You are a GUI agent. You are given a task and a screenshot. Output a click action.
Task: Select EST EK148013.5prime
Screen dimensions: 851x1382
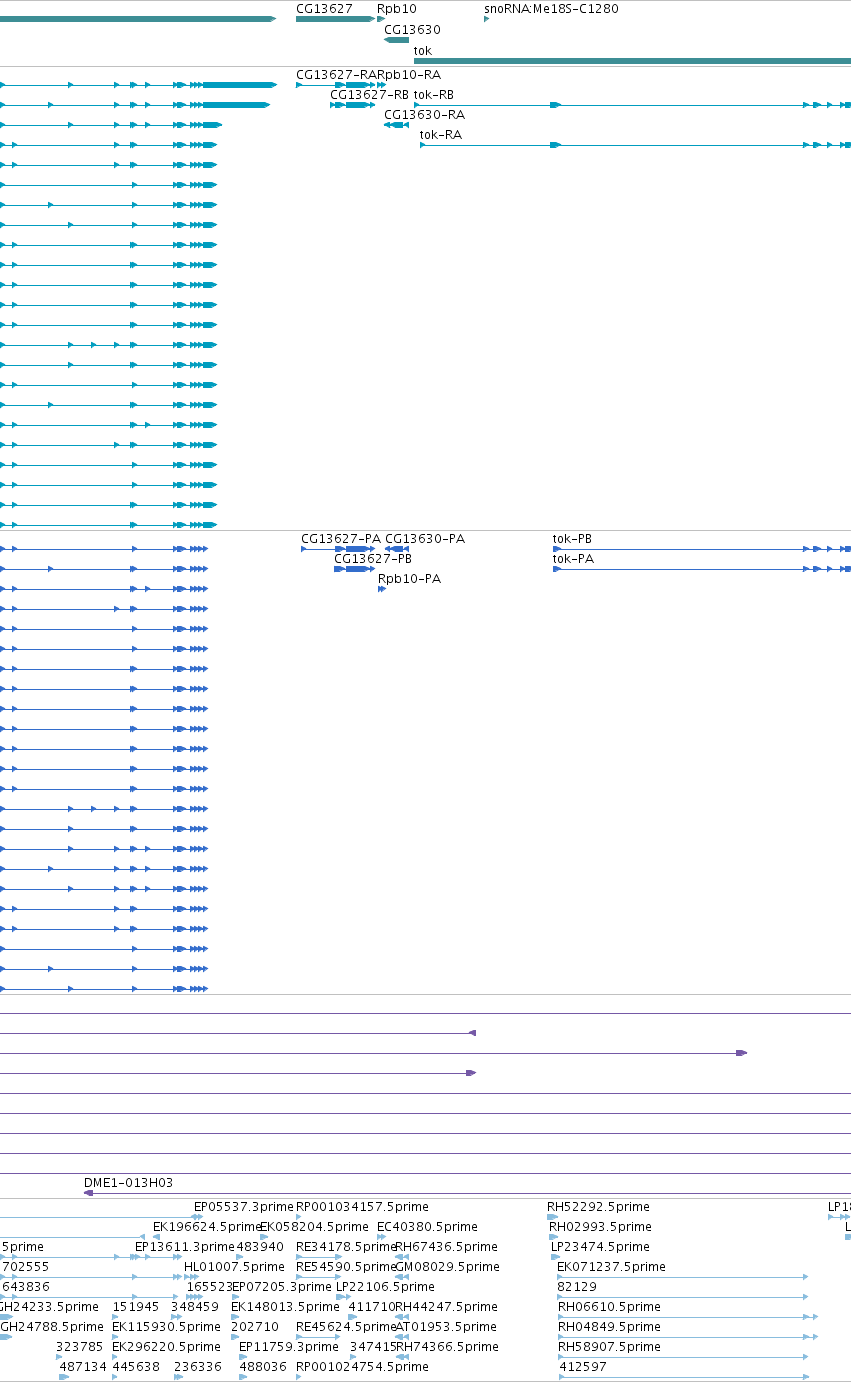pos(285,1306)
